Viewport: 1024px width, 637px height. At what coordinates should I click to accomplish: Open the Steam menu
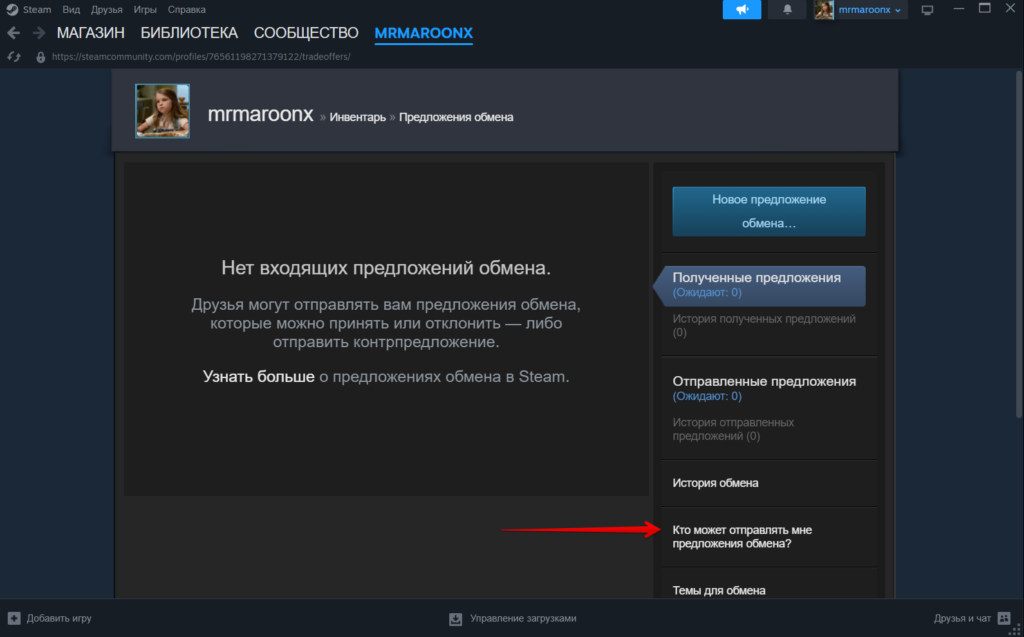tap(37, 10)
